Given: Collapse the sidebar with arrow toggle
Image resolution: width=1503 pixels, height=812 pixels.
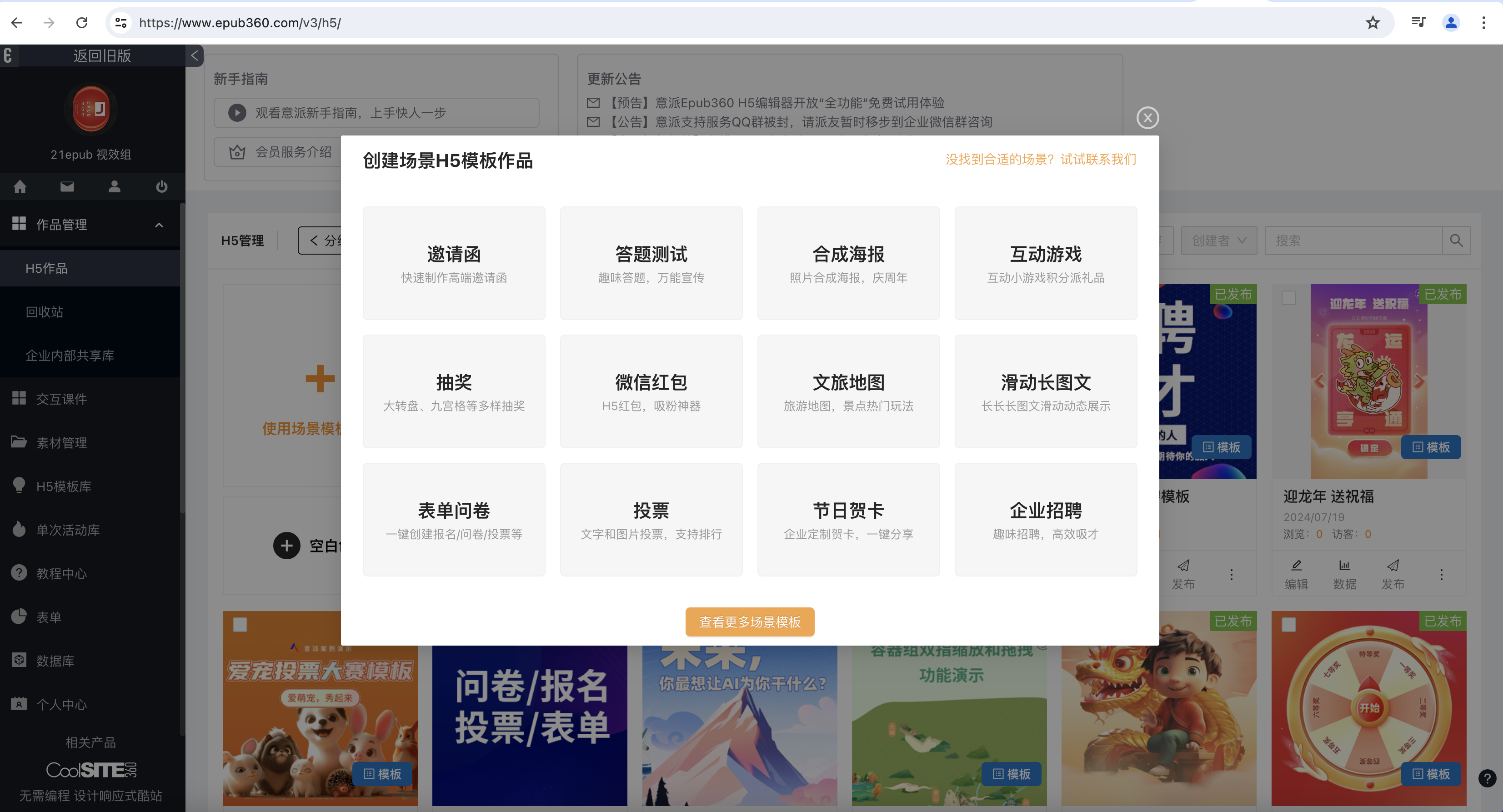Looking at the screenshot, I should pos(194,56).
